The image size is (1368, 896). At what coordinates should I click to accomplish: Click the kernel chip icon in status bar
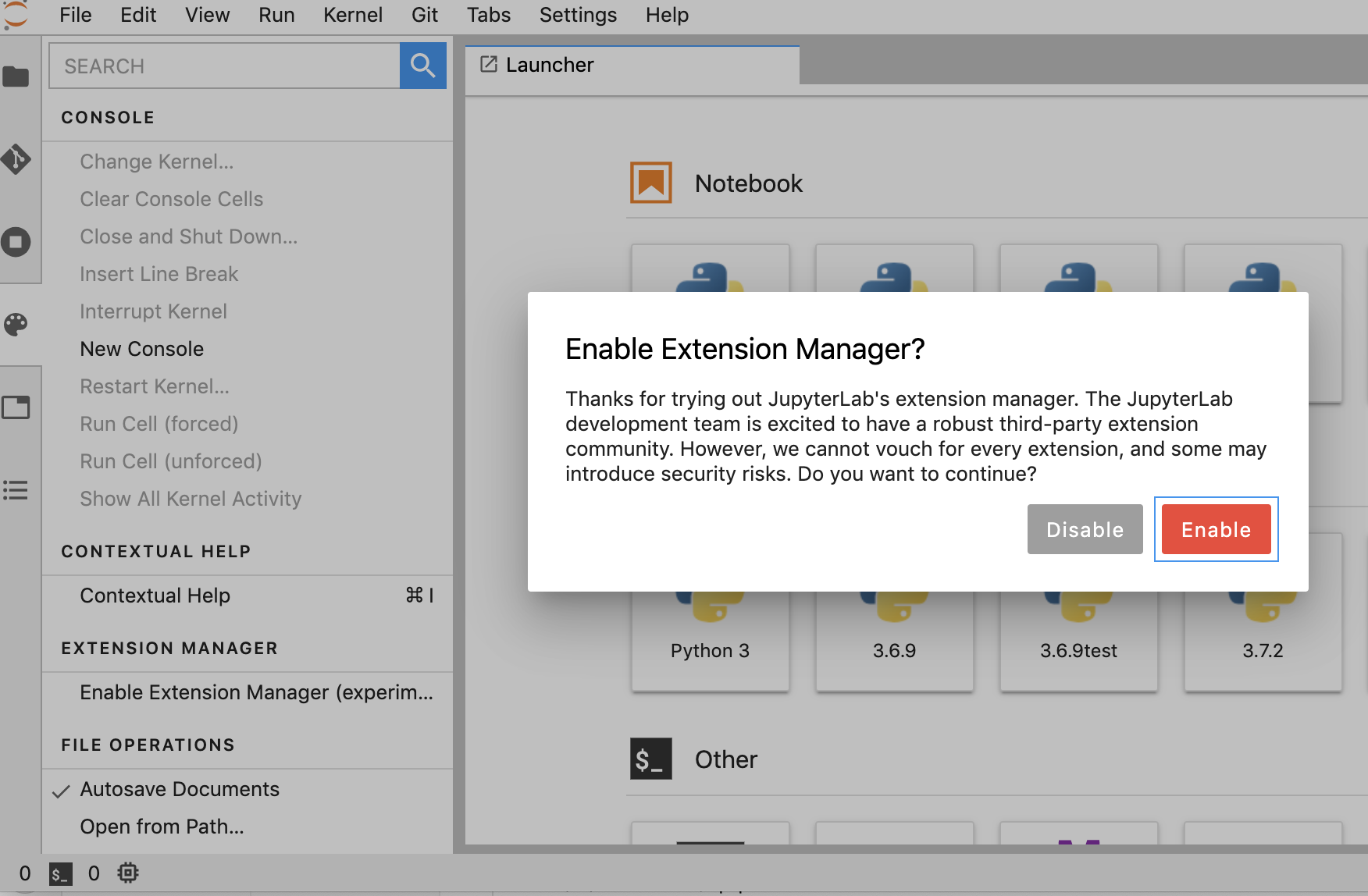(x=128, y=873)
